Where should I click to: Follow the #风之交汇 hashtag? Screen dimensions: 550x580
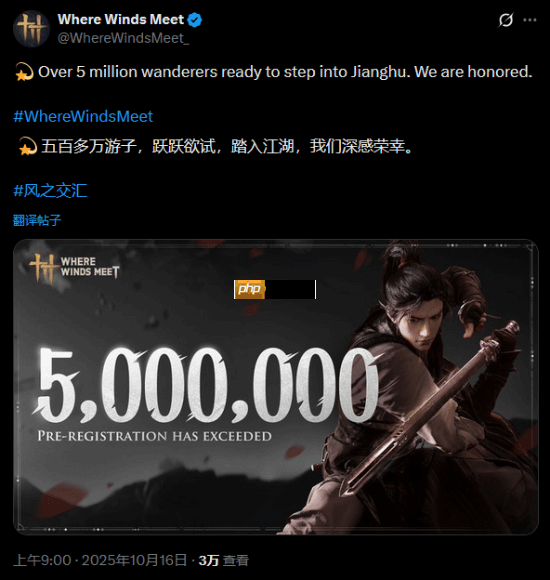click(50, 191)
